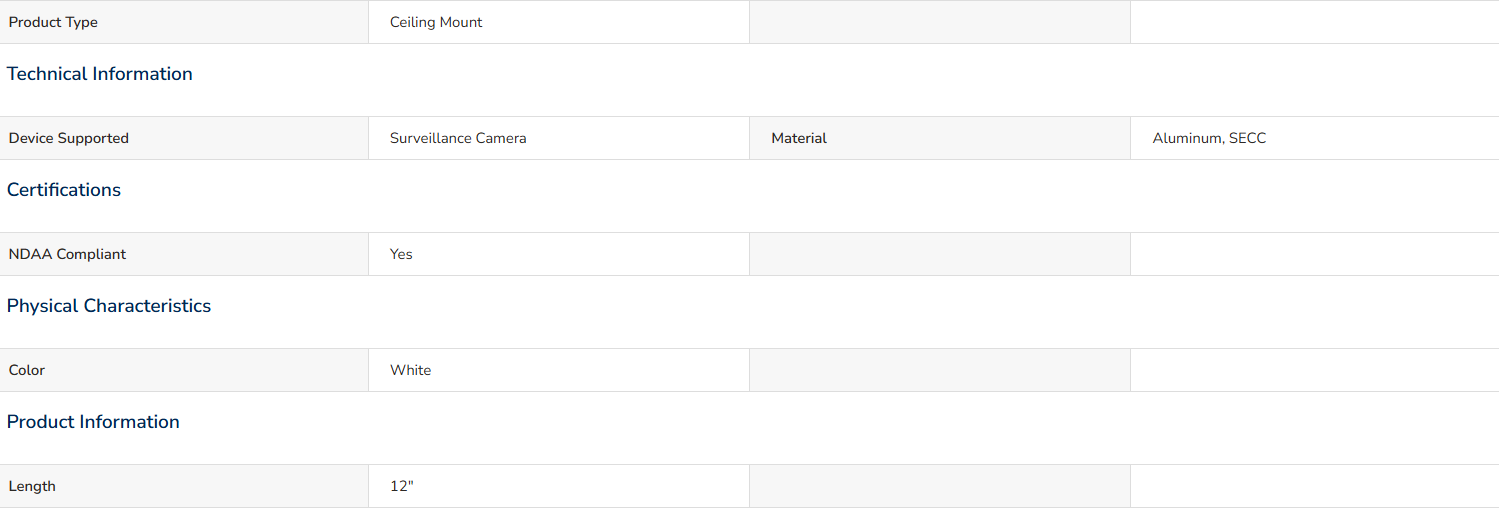Click the Material label cell
1499x508 pixels.
point(799,138)
